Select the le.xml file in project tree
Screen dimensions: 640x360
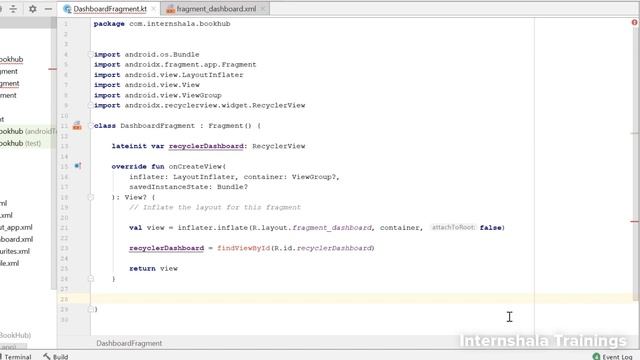point(9,263)
